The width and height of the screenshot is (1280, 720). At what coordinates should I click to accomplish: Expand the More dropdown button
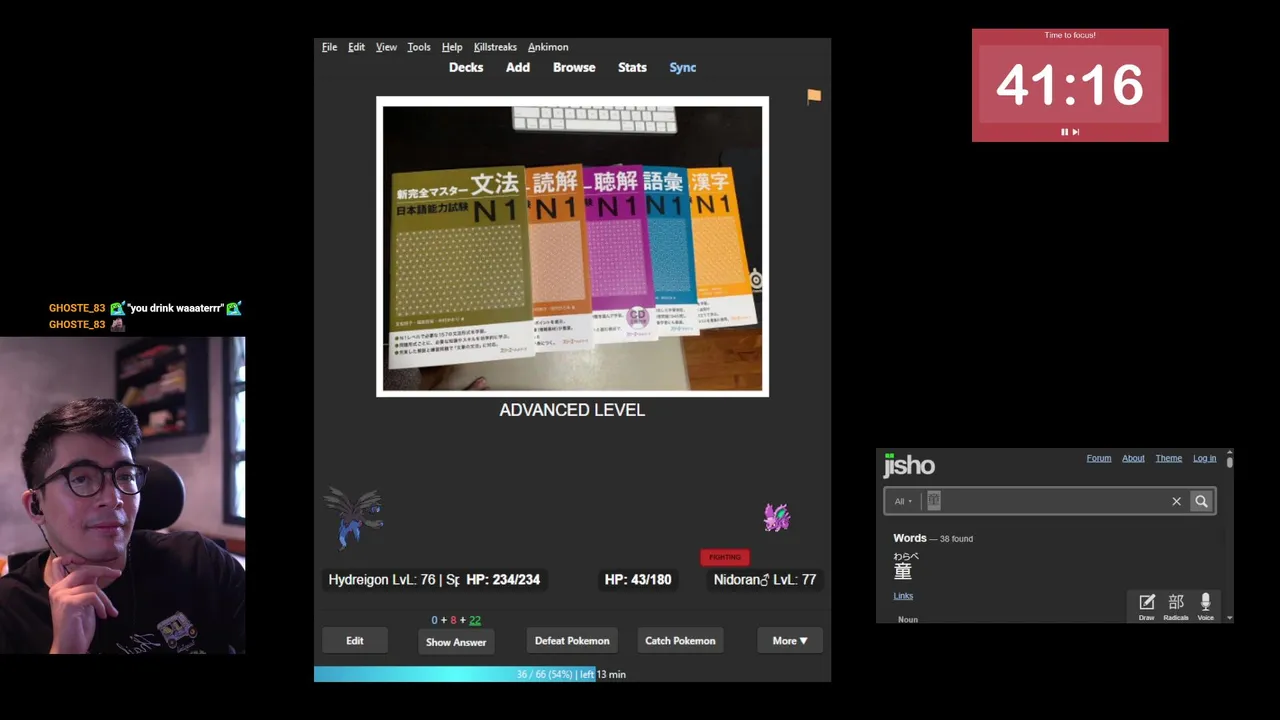click(790, 641)
